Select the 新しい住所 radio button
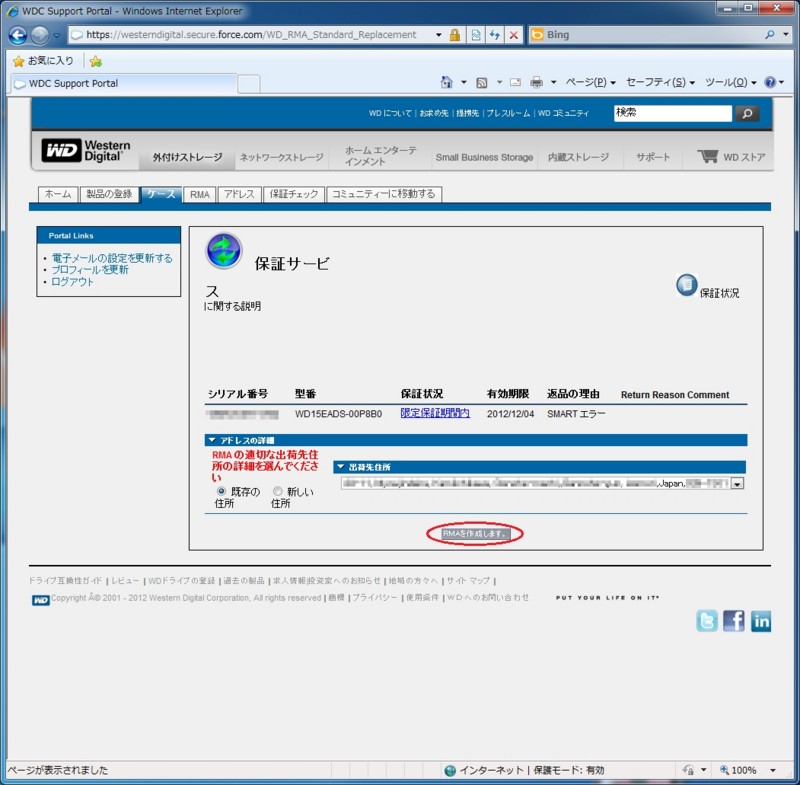 click(278, 491)
